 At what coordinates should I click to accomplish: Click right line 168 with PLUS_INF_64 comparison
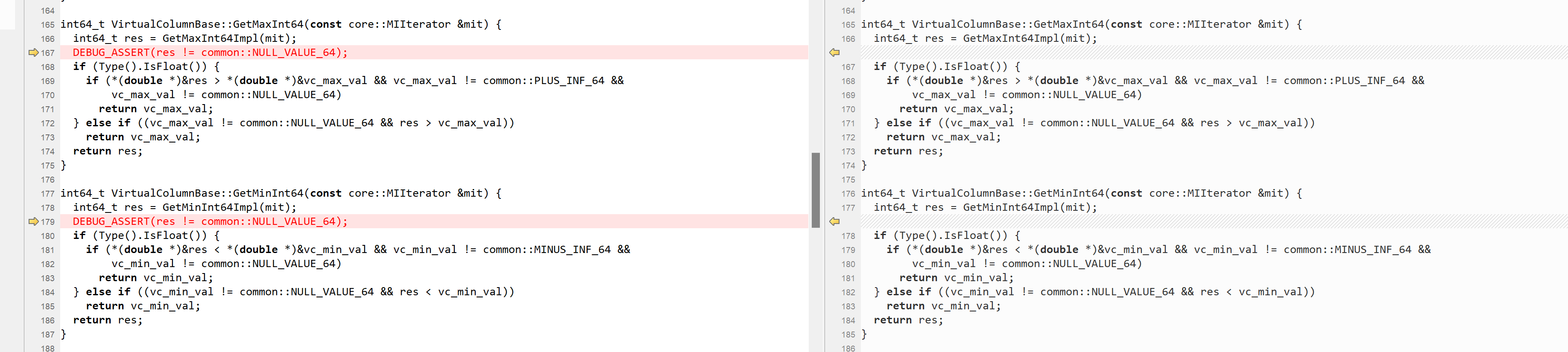click(1156, 81)
